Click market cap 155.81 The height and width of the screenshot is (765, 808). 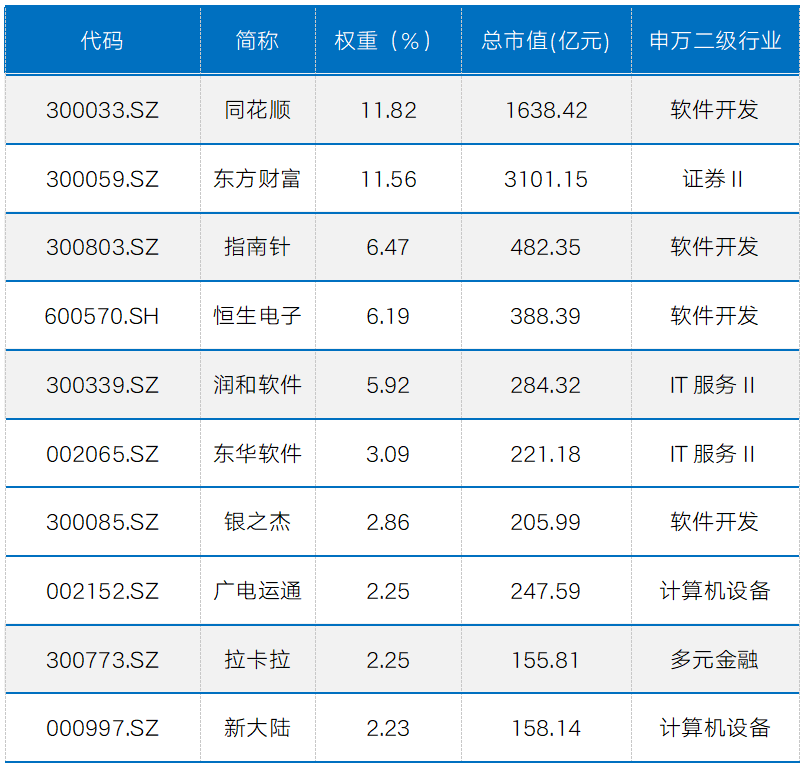(546, 660)
